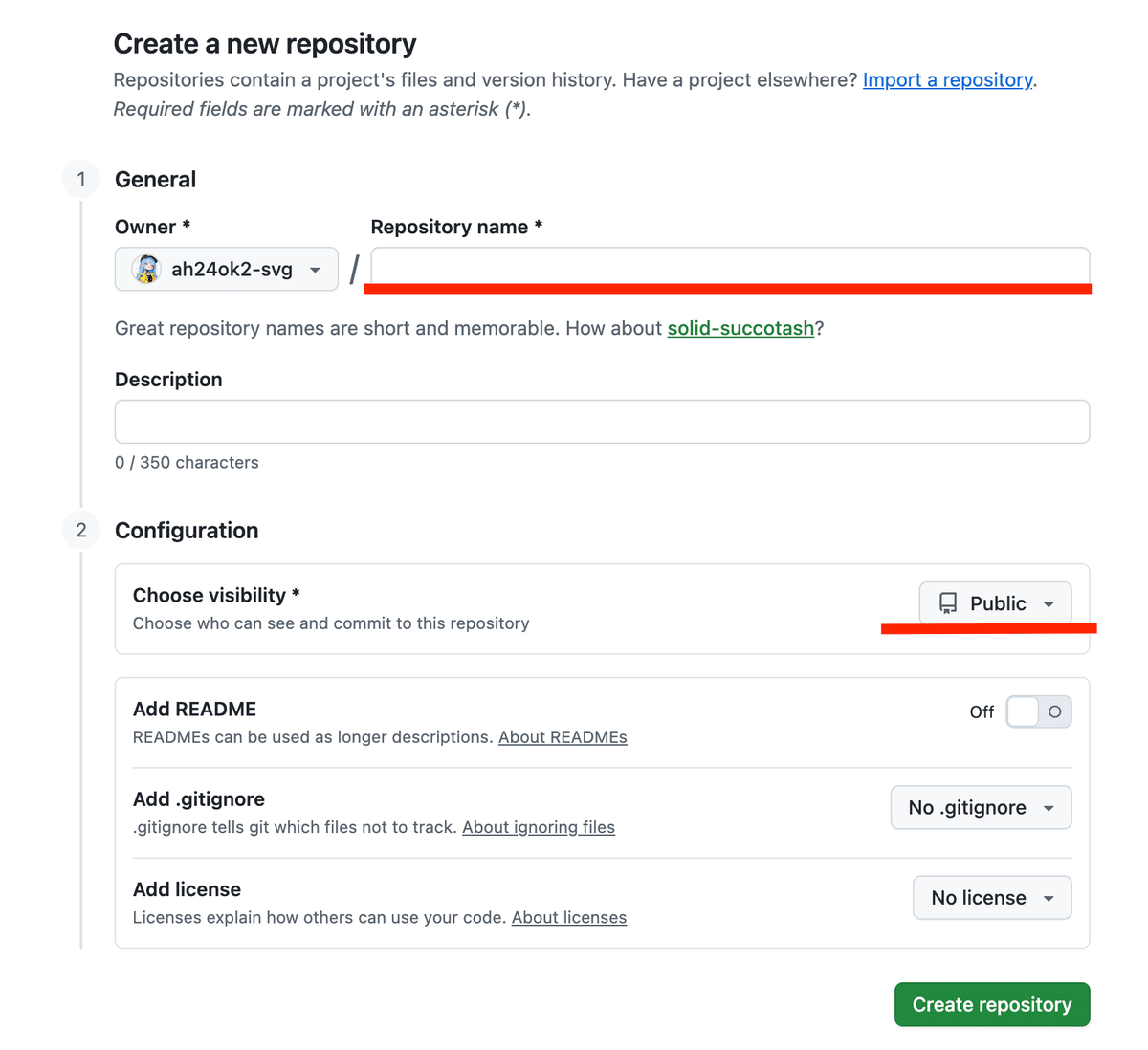1148x1050 pixels.
Task: Click the caret arrow in the Public button
Action: click(1049, 604)
